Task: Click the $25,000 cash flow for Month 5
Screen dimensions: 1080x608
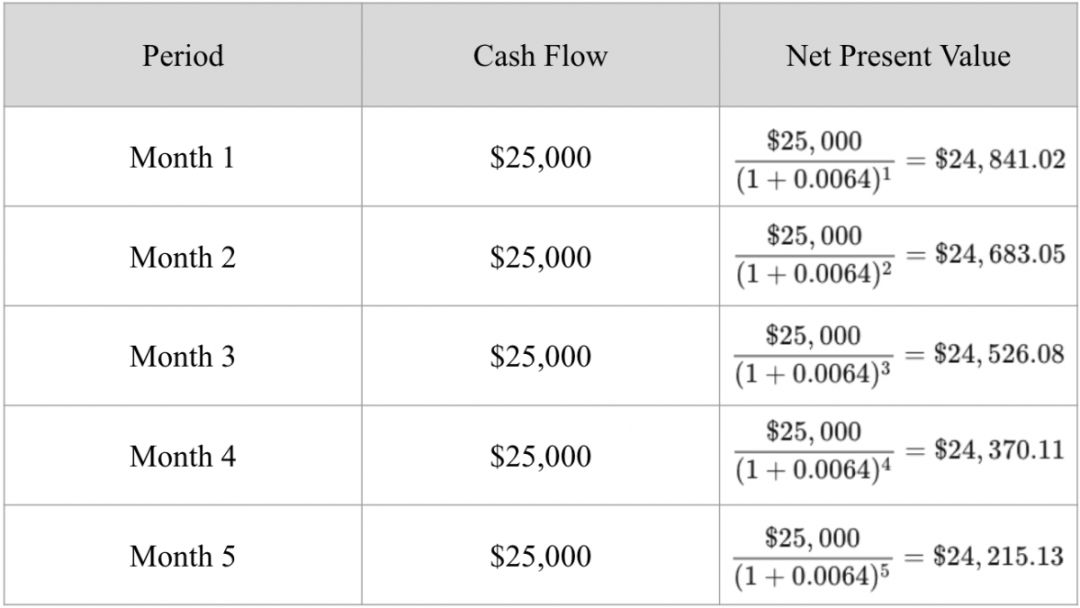Action: click(x=540, y=556)
